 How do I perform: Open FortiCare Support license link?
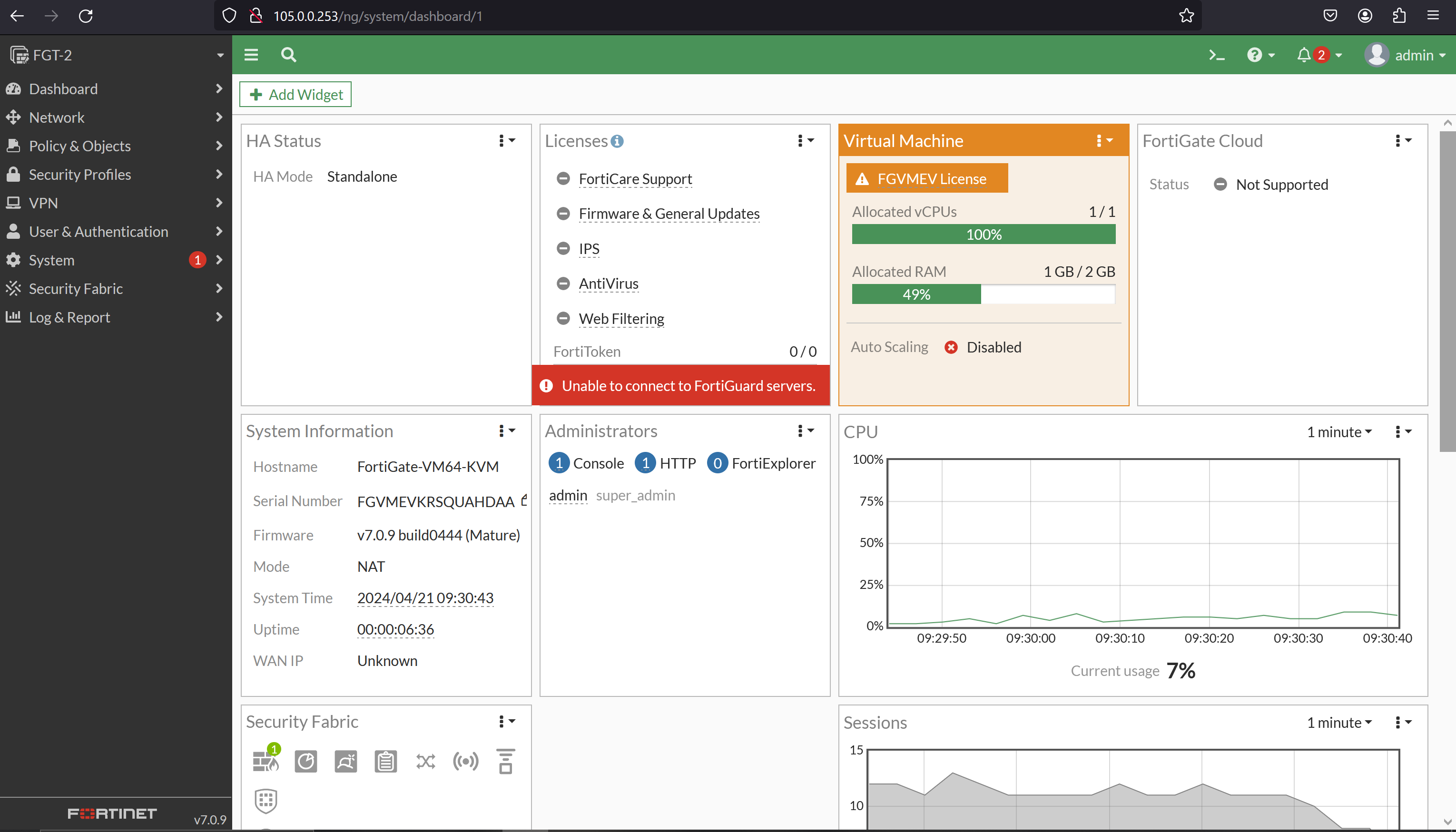(635, 179)
